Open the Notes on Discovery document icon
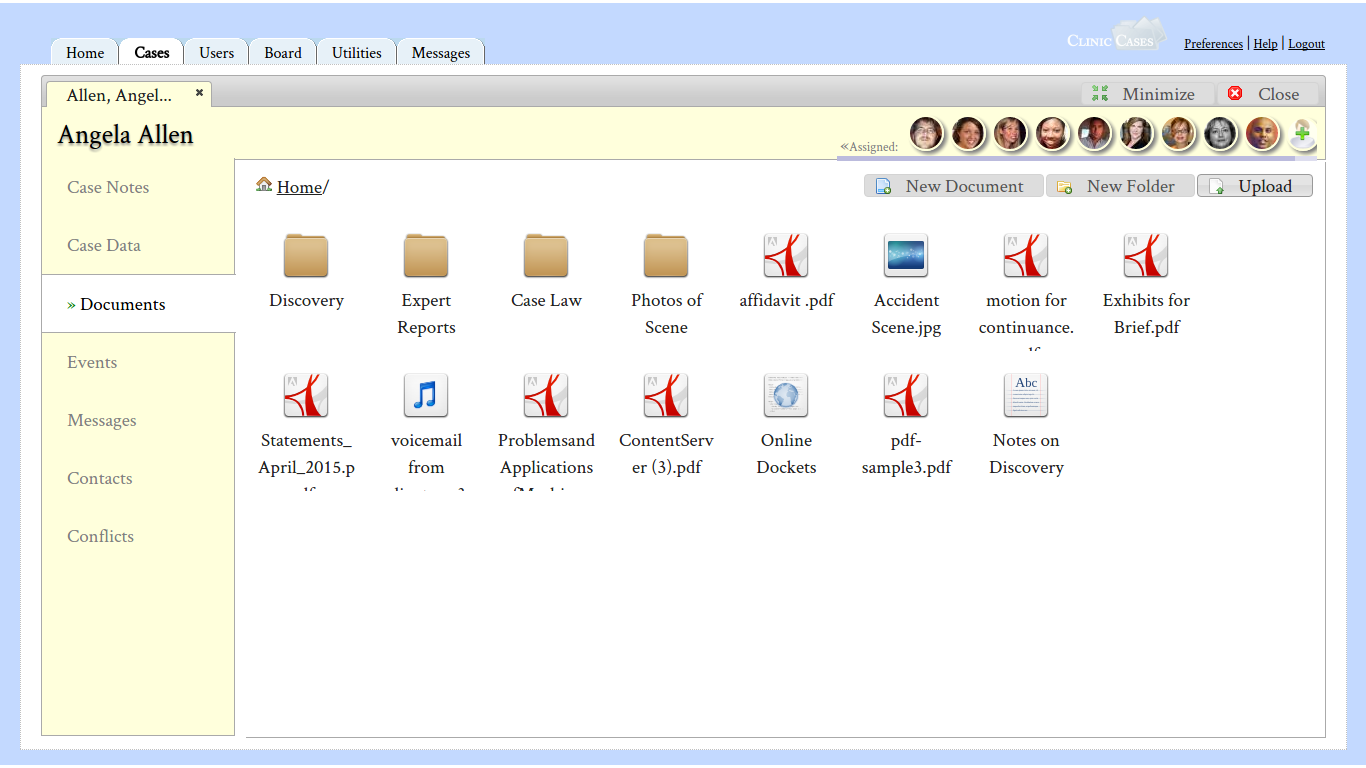The image size is (1366, 768). click(1026, 396)
